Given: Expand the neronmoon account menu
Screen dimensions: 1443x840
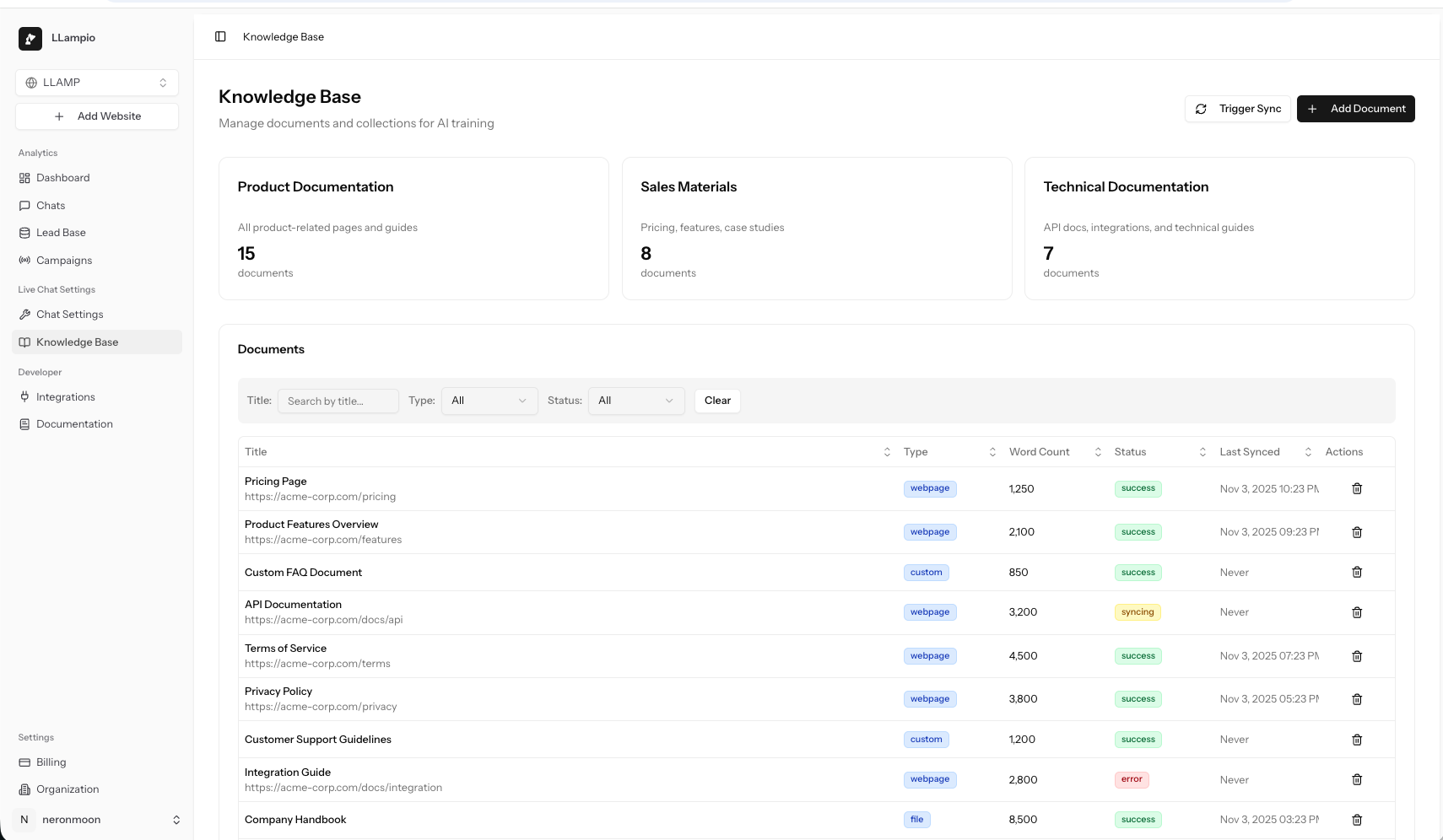Looking at the screenshot, I should (96, 819).
